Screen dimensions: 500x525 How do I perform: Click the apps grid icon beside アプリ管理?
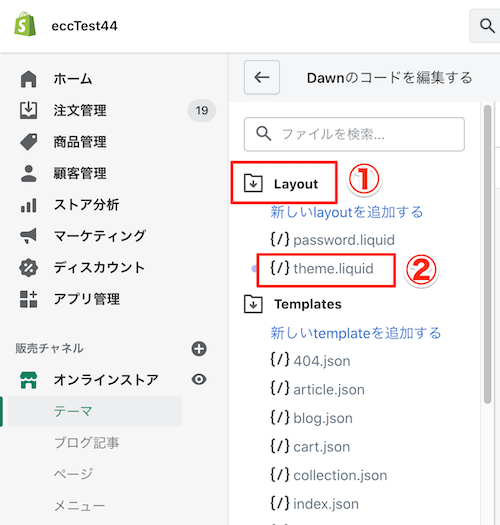(x=28, y=299)
